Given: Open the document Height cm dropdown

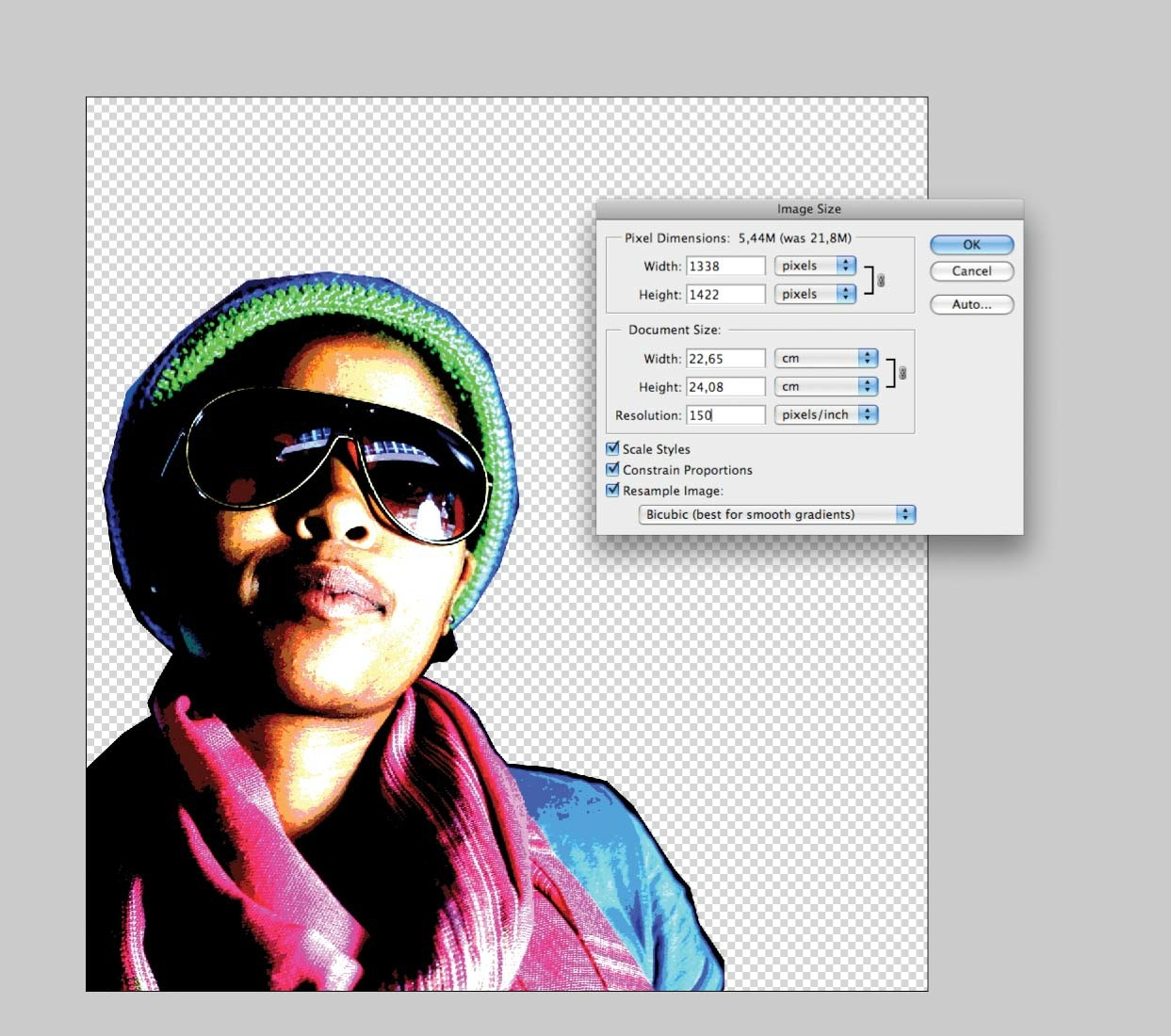Looking at the screenshot, I should (826, 386).
